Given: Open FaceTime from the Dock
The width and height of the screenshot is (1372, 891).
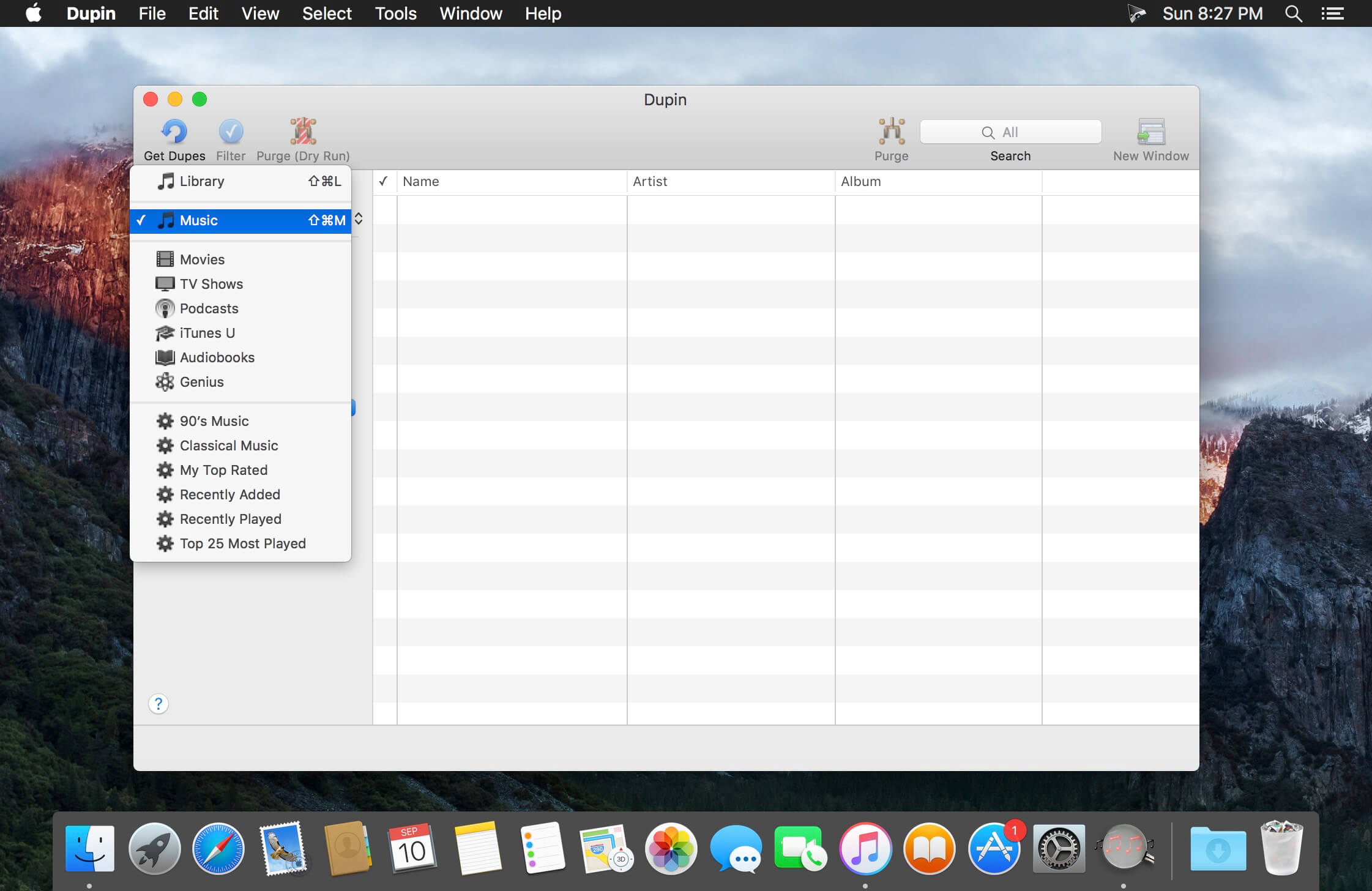Looking at the screenshot, I should (800, 848).
